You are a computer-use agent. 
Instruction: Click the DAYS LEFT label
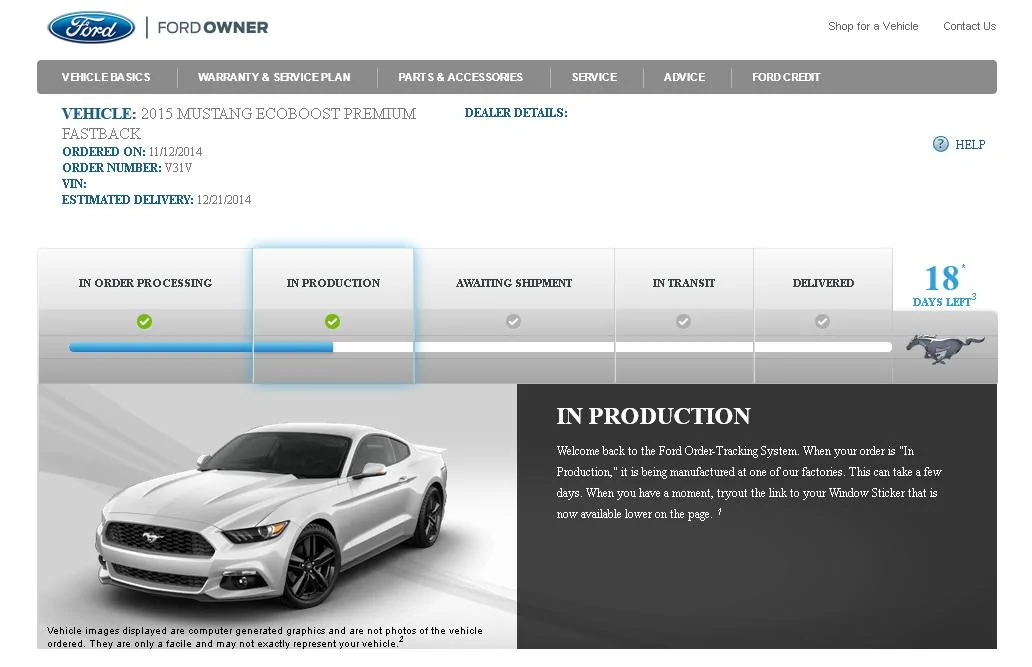pos(942,302)
